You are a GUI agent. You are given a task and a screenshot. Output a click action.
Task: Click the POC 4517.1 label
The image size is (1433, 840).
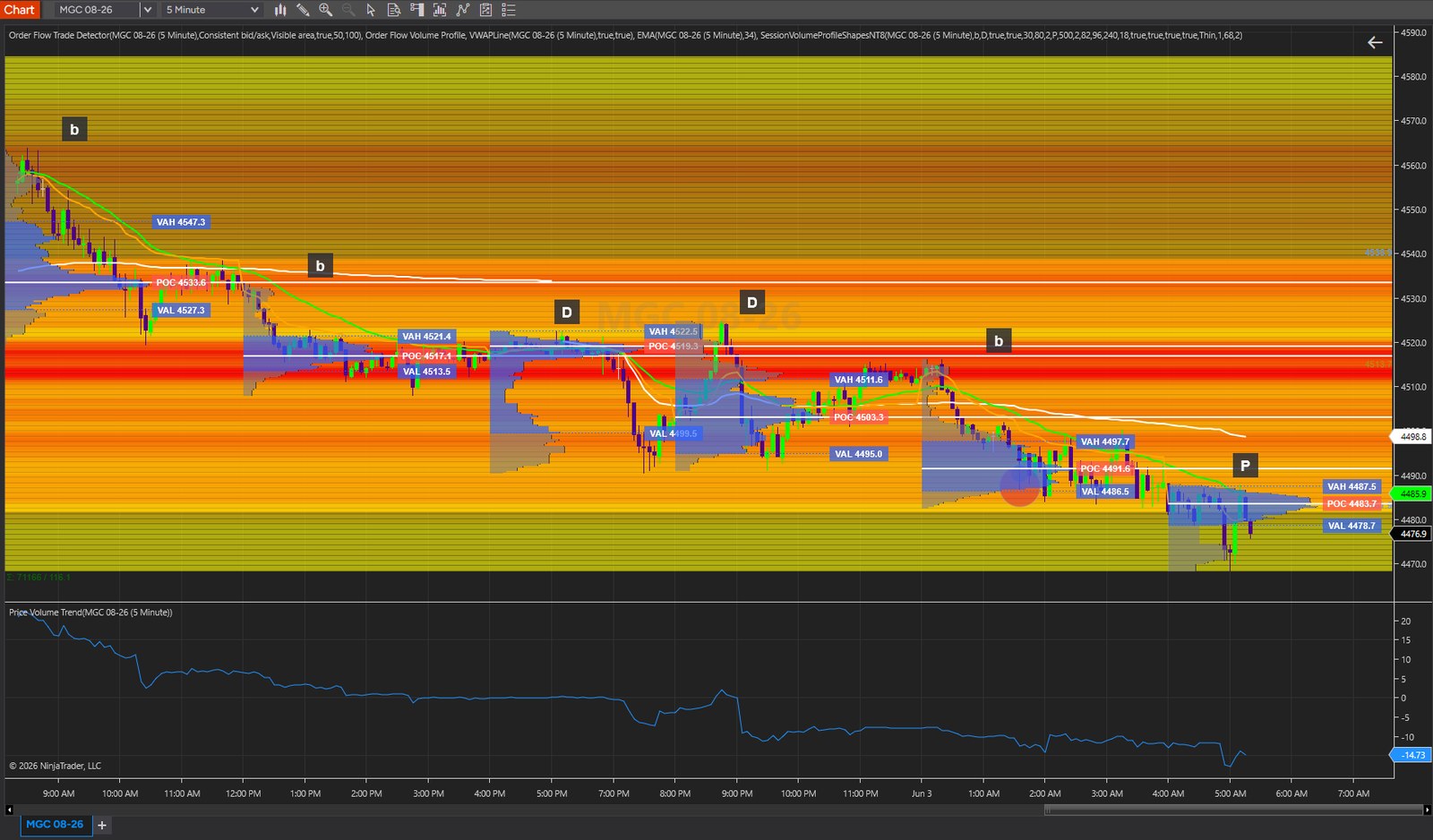pos(426,356)
